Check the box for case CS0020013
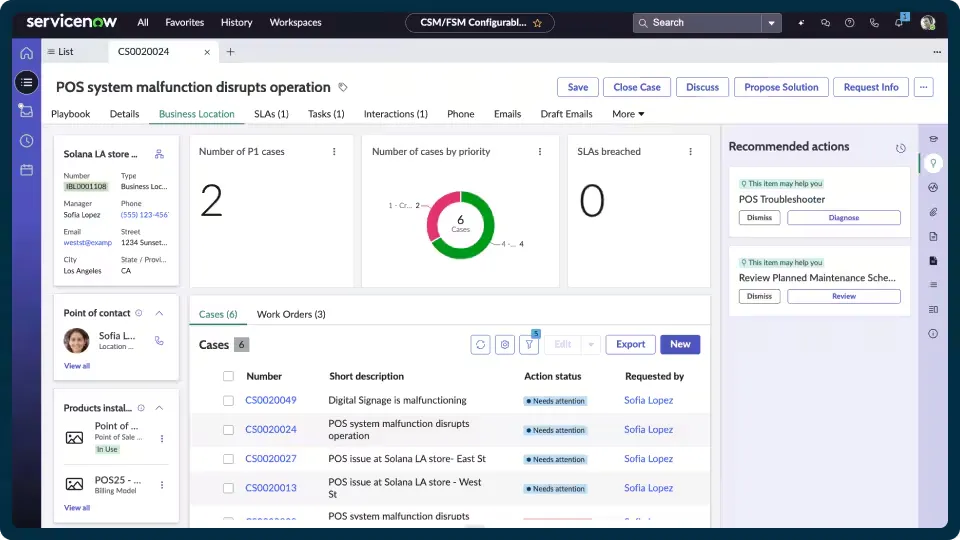 tap(228, 488)
